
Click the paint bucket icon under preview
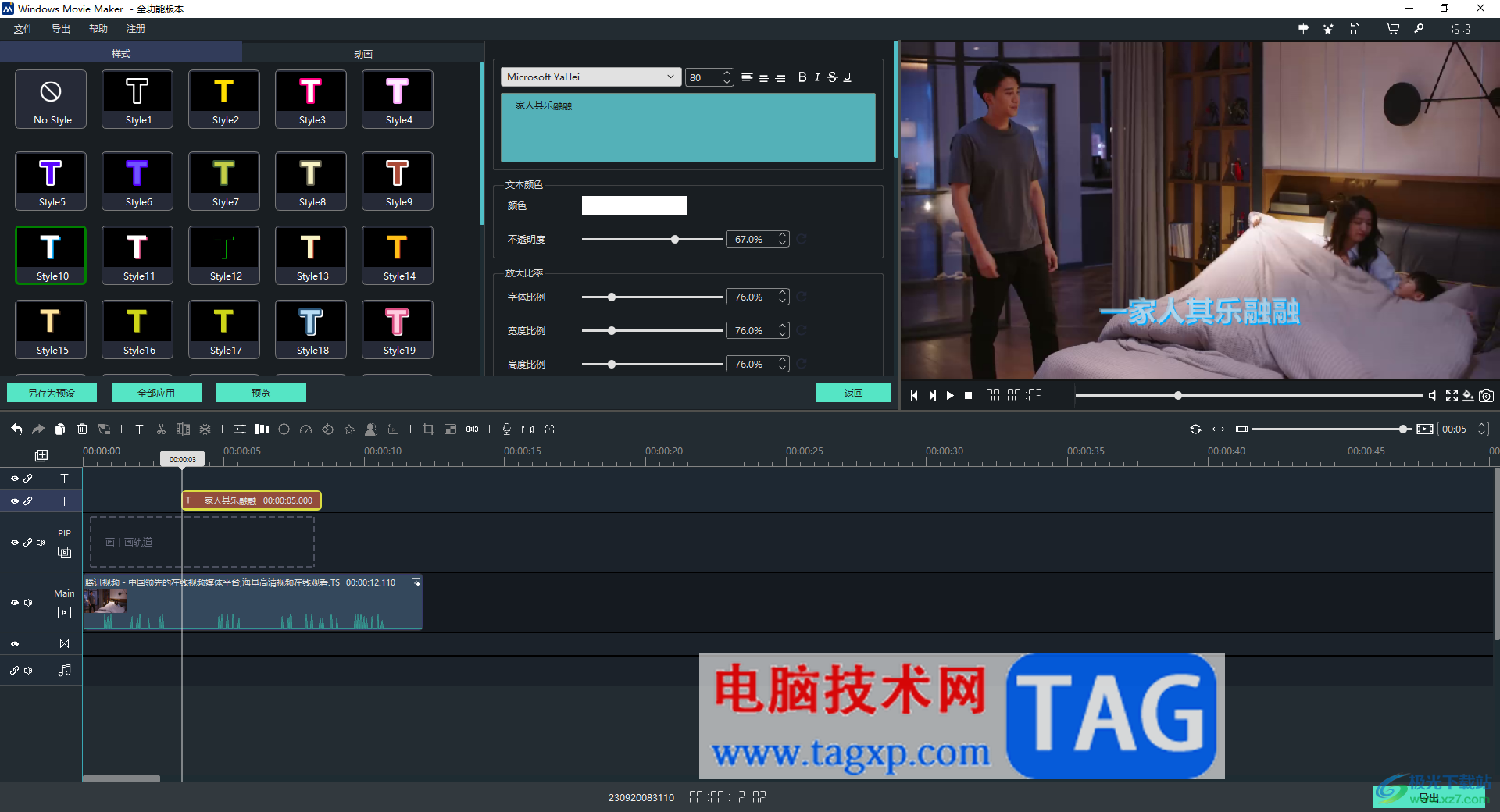tap(1469, 396)
